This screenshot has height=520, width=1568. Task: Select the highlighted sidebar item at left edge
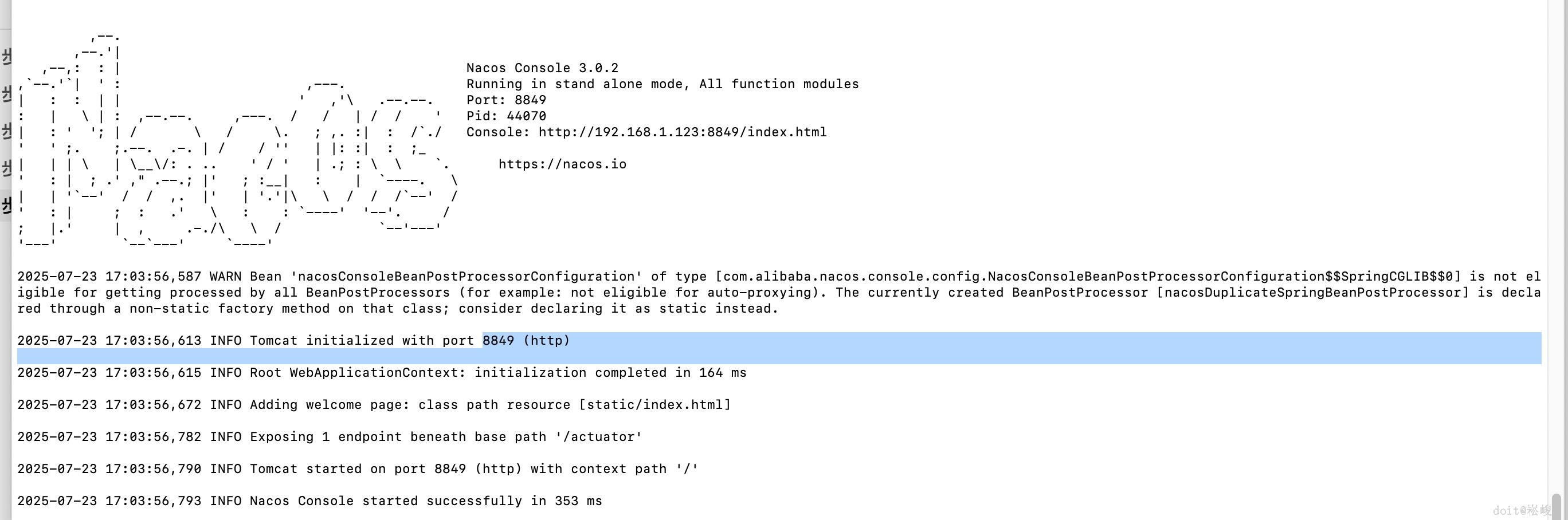[6, 206]
